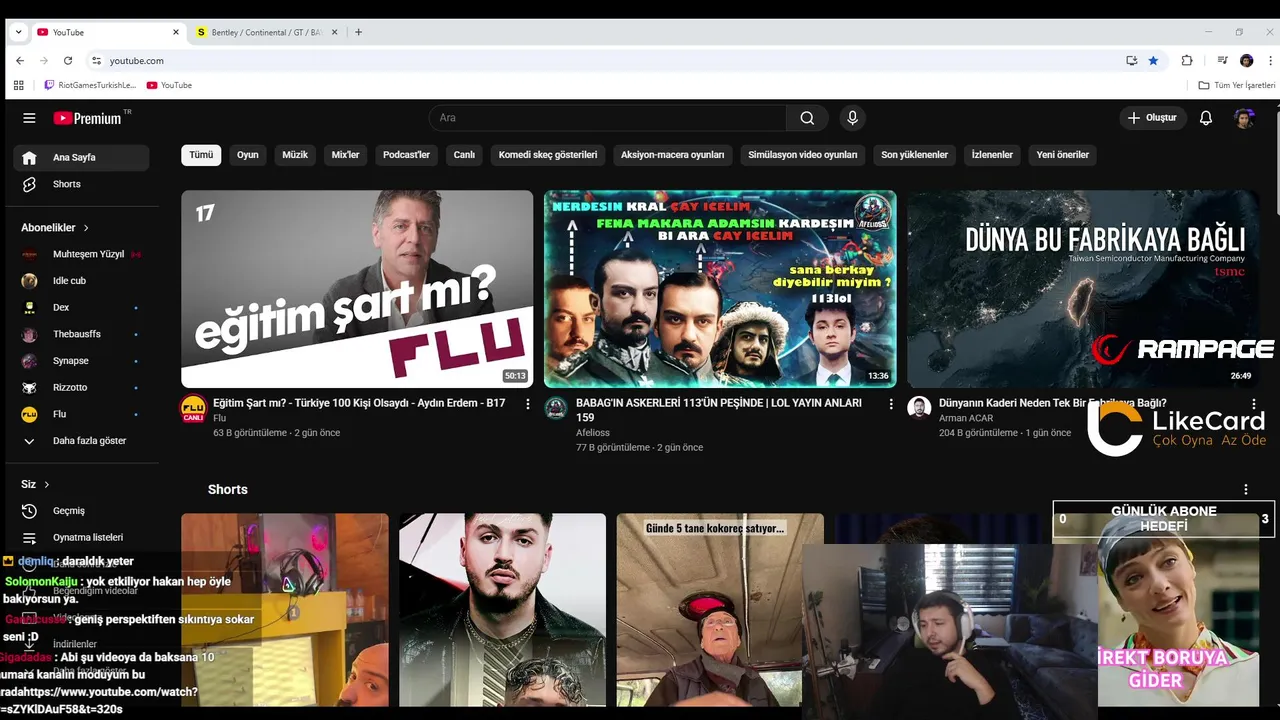This screenshot has width=1280, height=720.
Task: Click the browser back arrow
Action: [20, 61]
